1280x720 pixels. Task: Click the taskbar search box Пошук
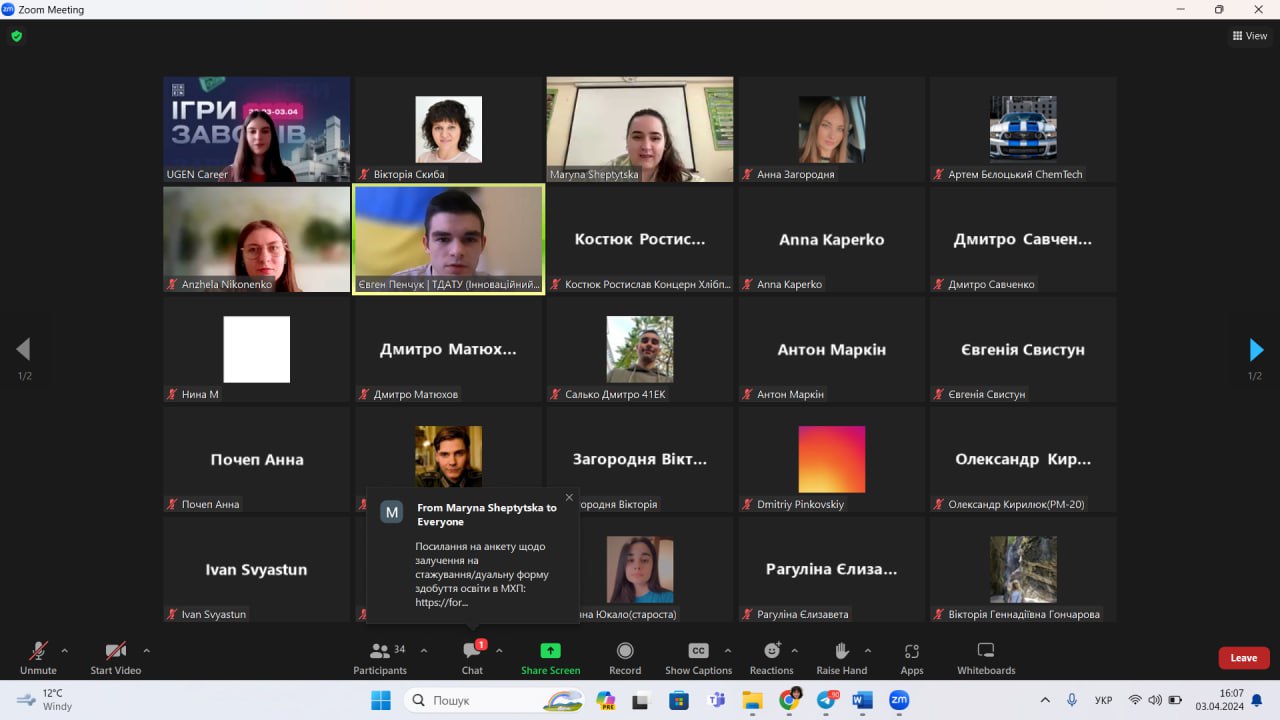(x=496, y=700)
